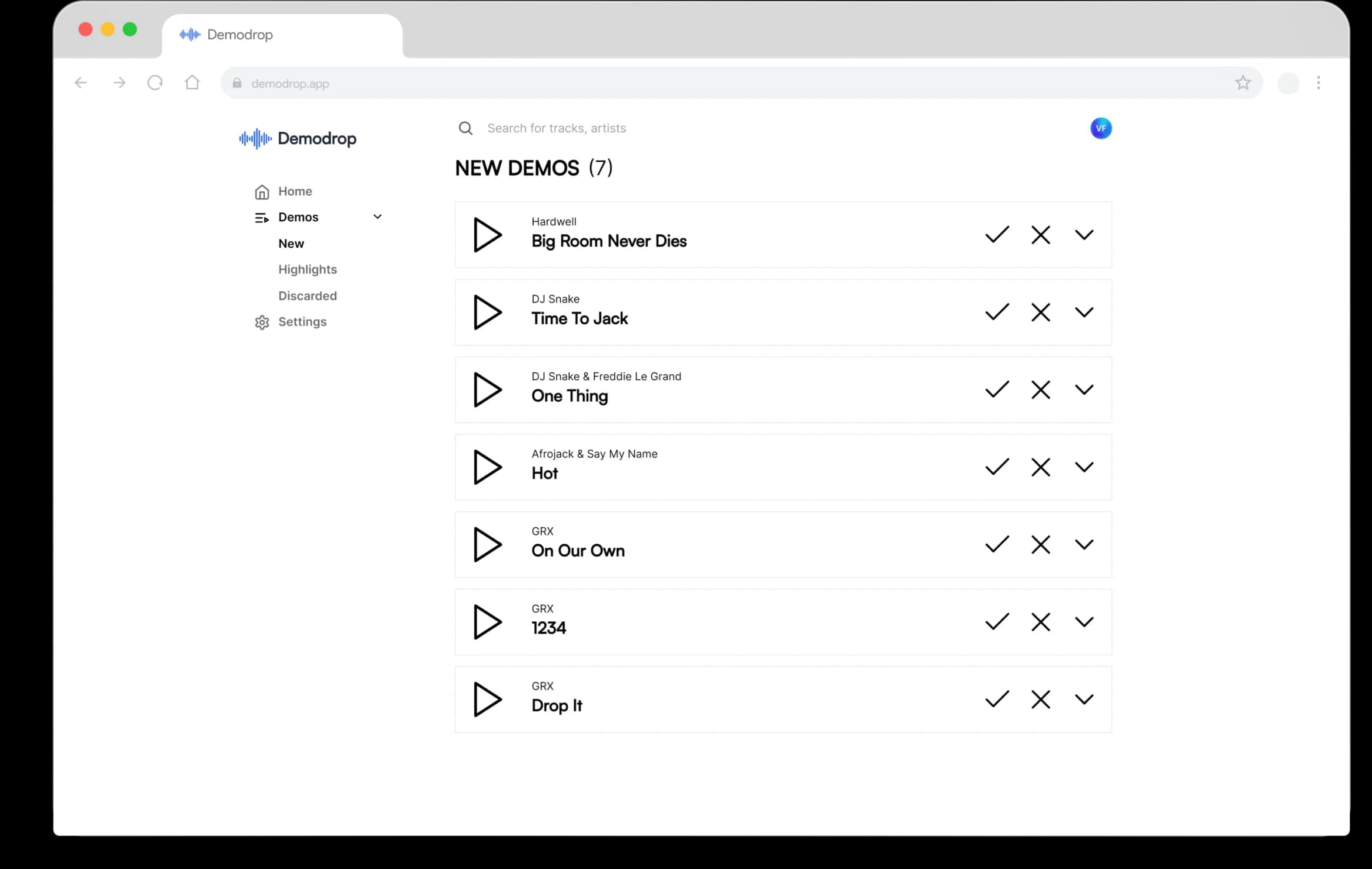Open the Highlights section
Image resolution: width=1372 pixels, height=869 pixels.
(x=308, y=269)
